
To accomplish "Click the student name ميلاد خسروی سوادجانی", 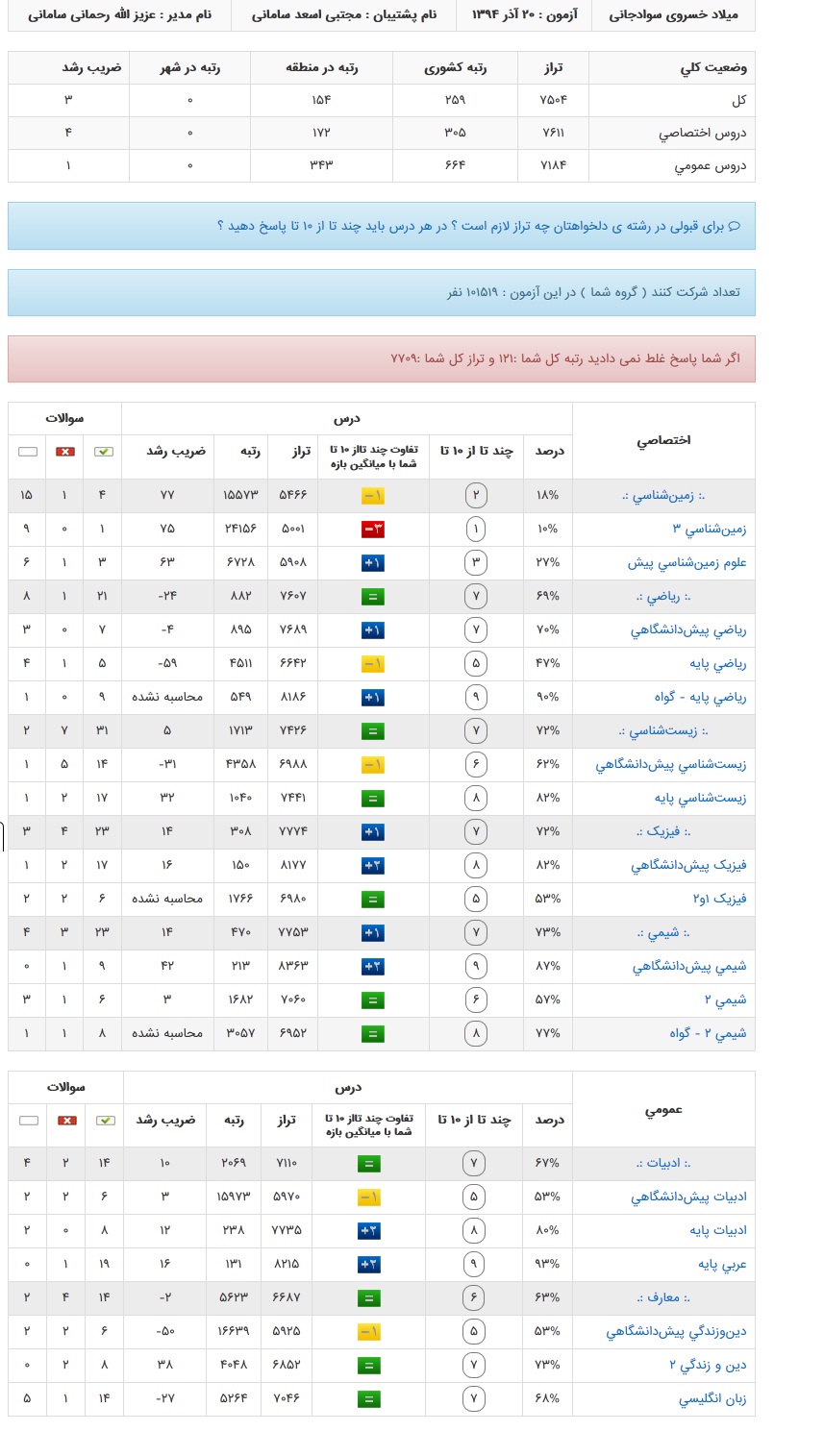I will pyautogui.click(x=675, y=15).
